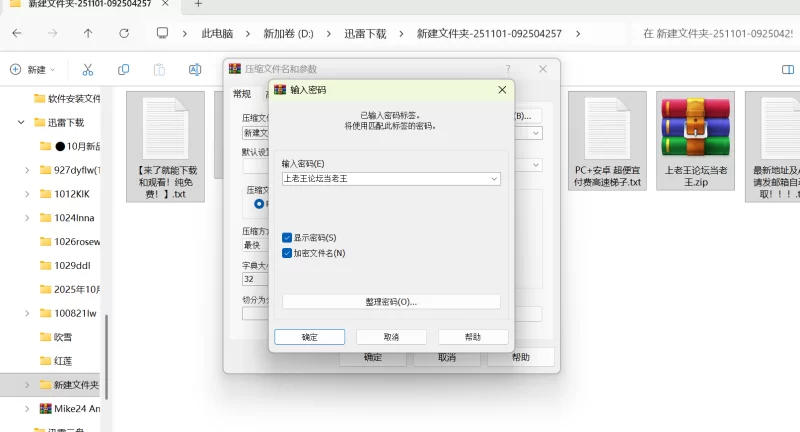
Task: Select the ●10月新品 folder in sidebar
Action: point(70,146)
